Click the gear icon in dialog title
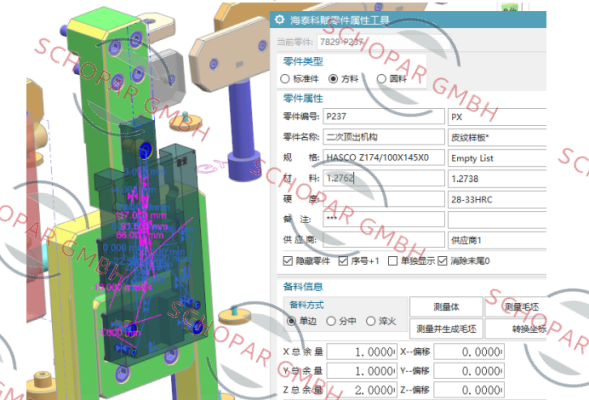The width and height of the screenshot is (589, 400). (x=279, y=20)
